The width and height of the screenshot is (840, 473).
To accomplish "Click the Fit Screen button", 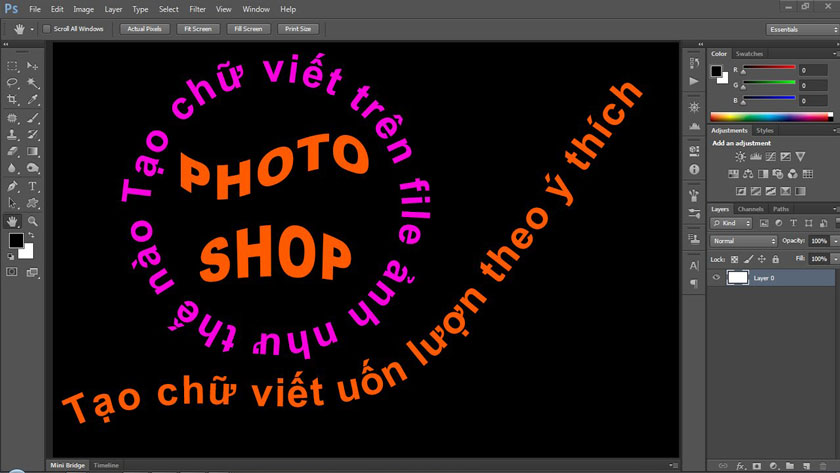I will pos(198,29).
